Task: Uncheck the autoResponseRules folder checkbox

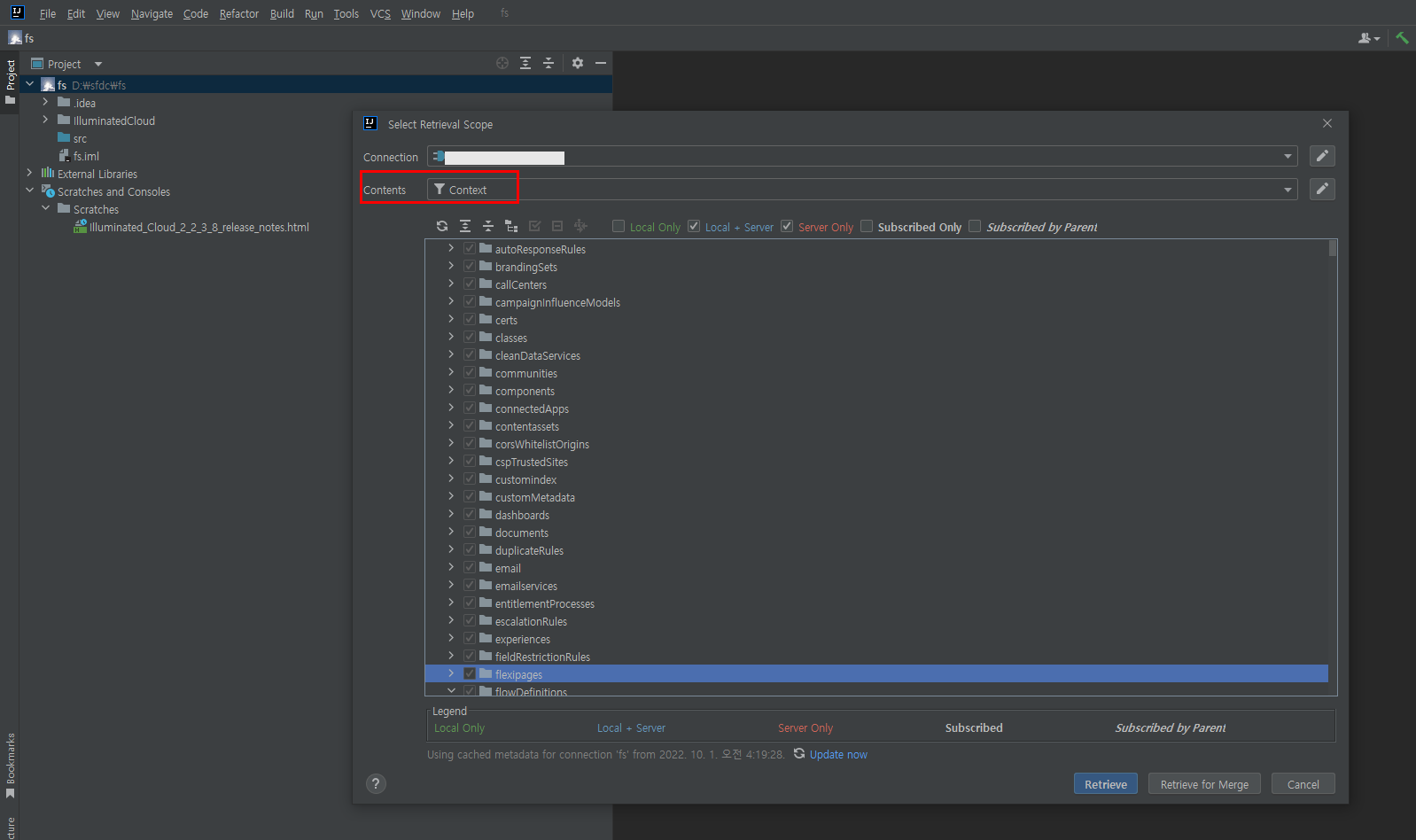Action: (470, 248)
